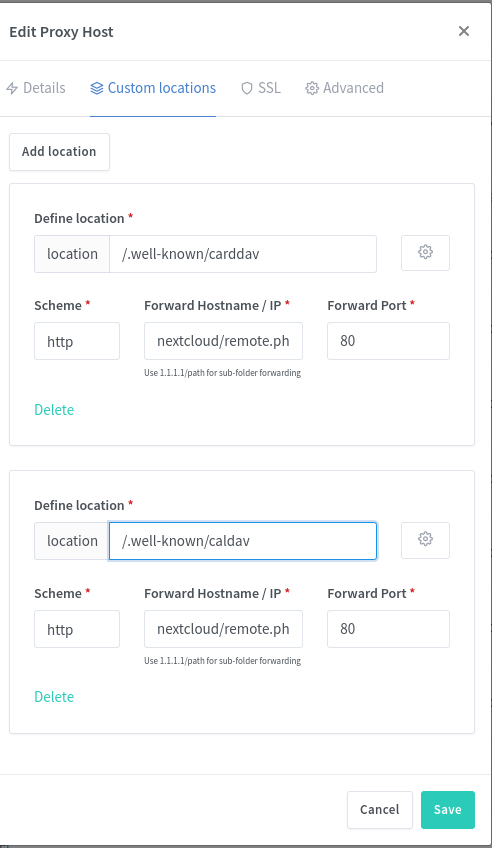Delete the carddav location entry

pyautogui.click(x=54, y=410)
